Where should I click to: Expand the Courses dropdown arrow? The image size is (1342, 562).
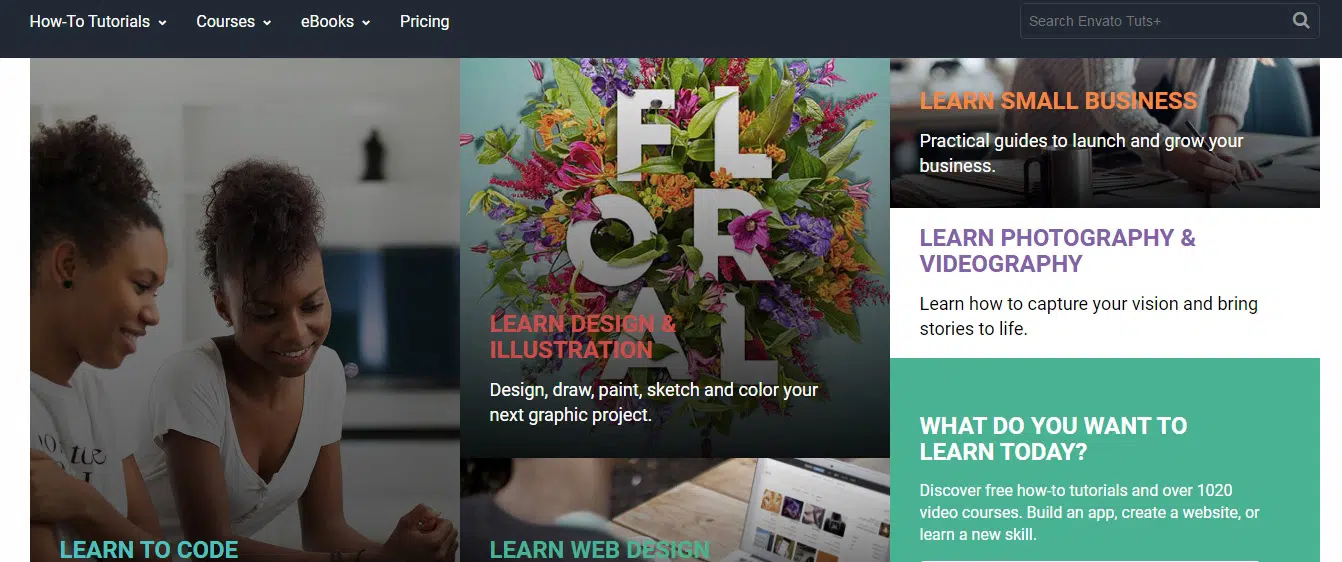coord(267,23)
